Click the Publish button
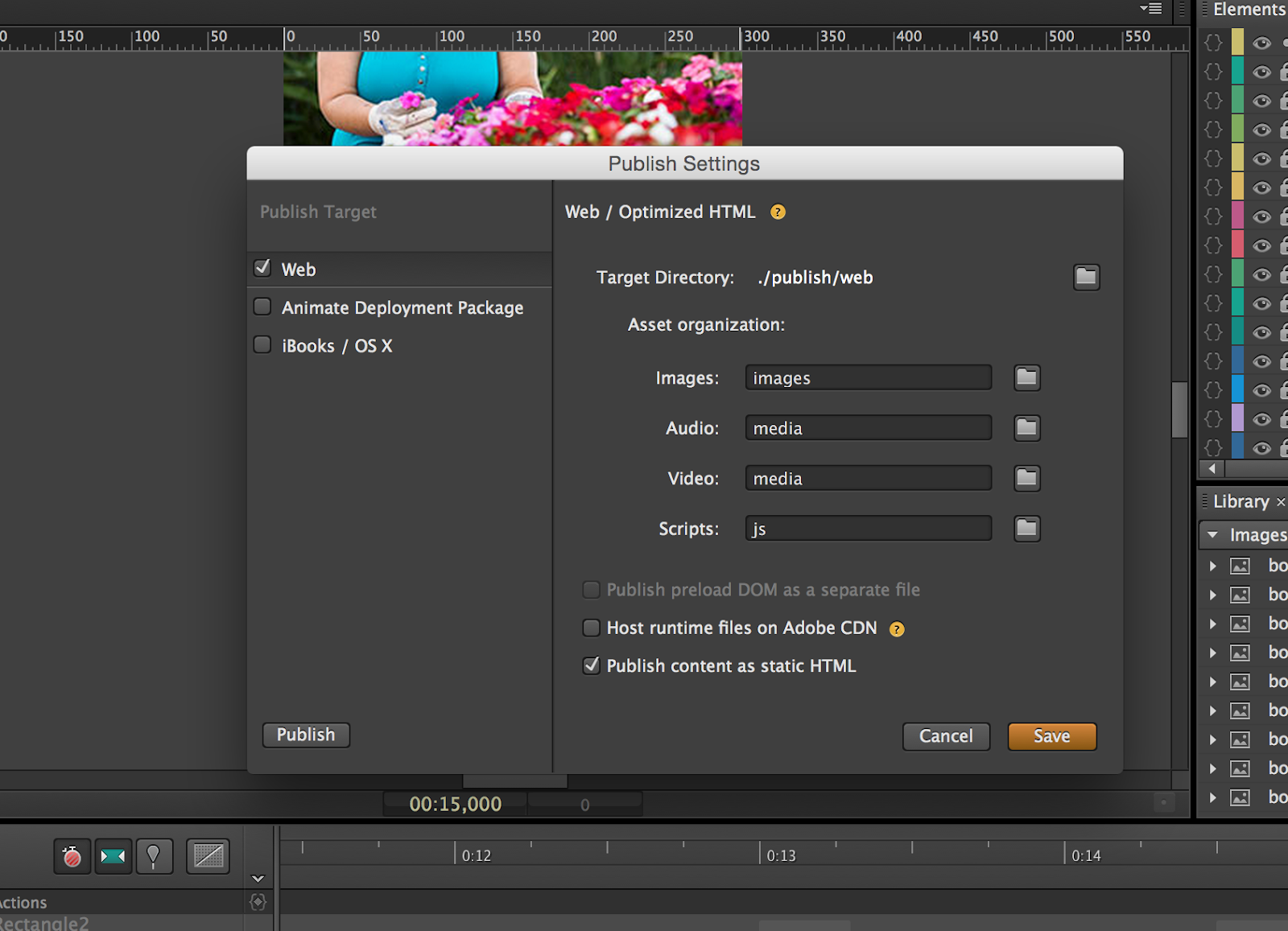1288x931 pixels. point(306,735)
